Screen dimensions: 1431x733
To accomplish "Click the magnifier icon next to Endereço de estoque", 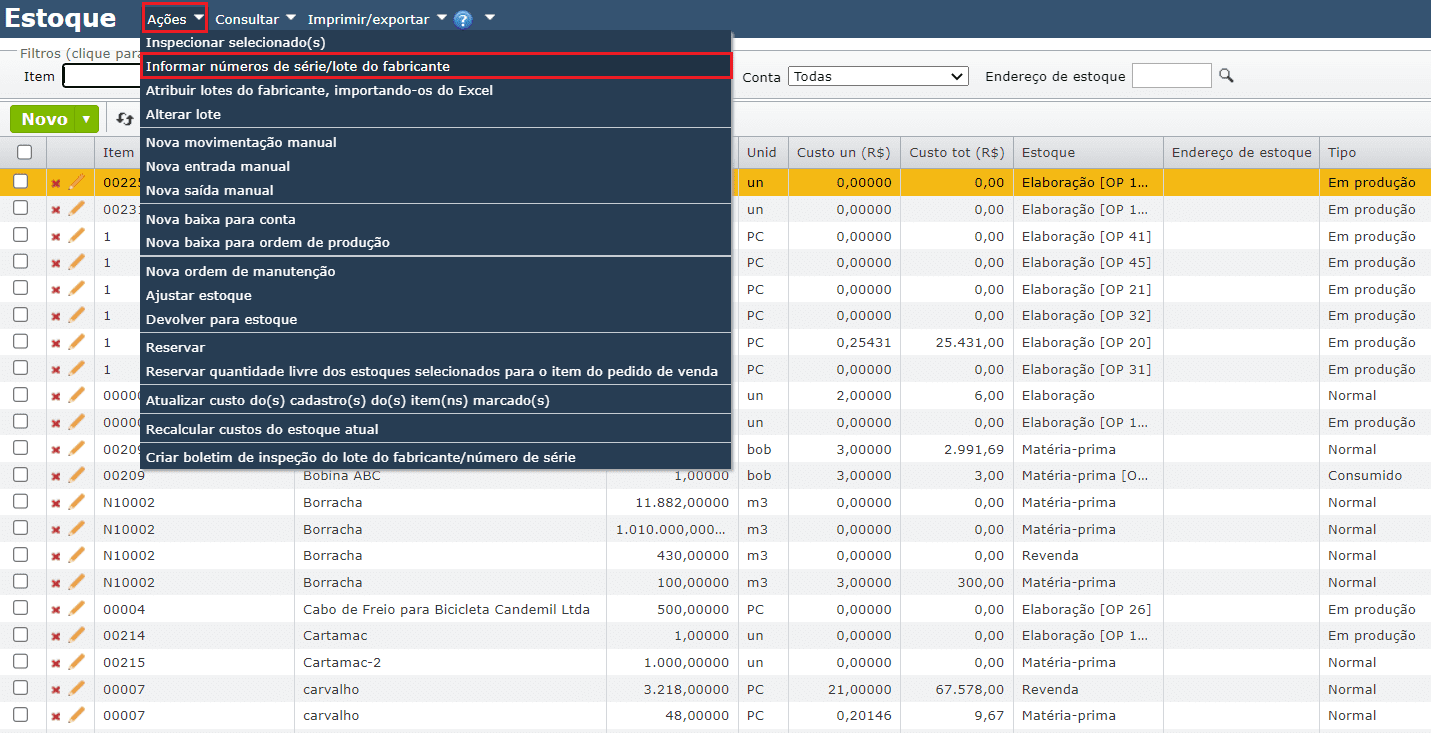I will [1226, 76].
